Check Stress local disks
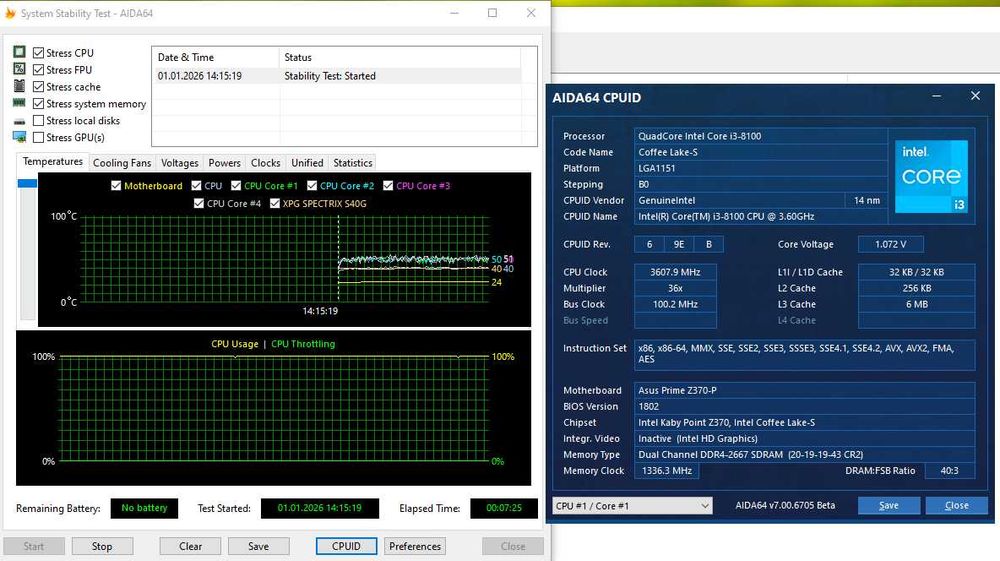This screenshot has width=1000, height=561. point(39,120)
